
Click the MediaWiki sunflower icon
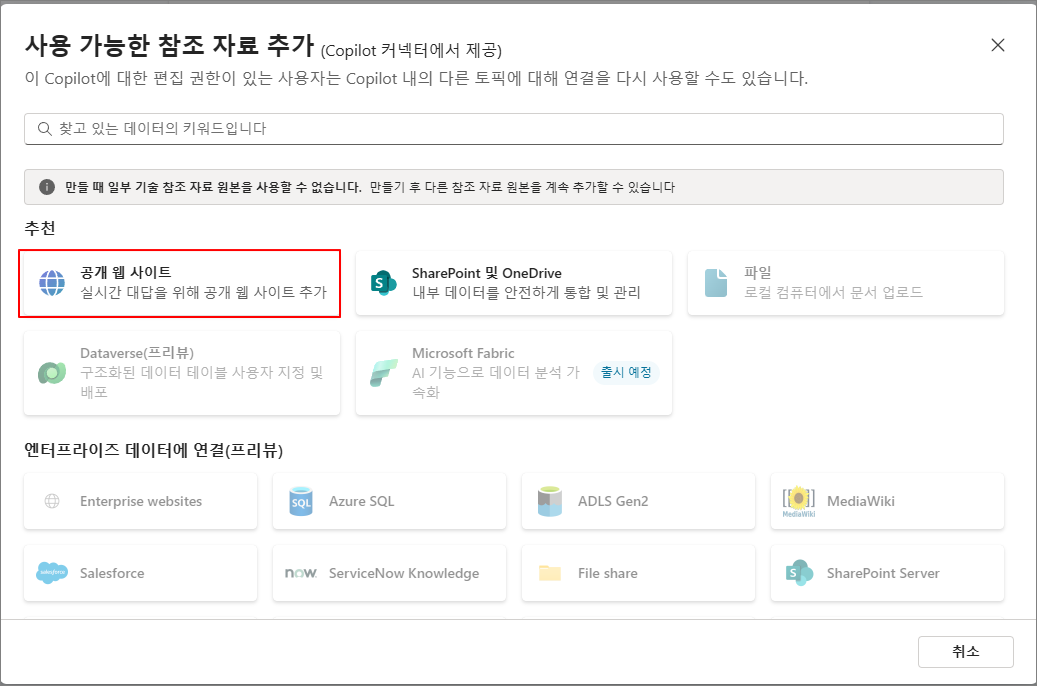click(x=799, y=501)
